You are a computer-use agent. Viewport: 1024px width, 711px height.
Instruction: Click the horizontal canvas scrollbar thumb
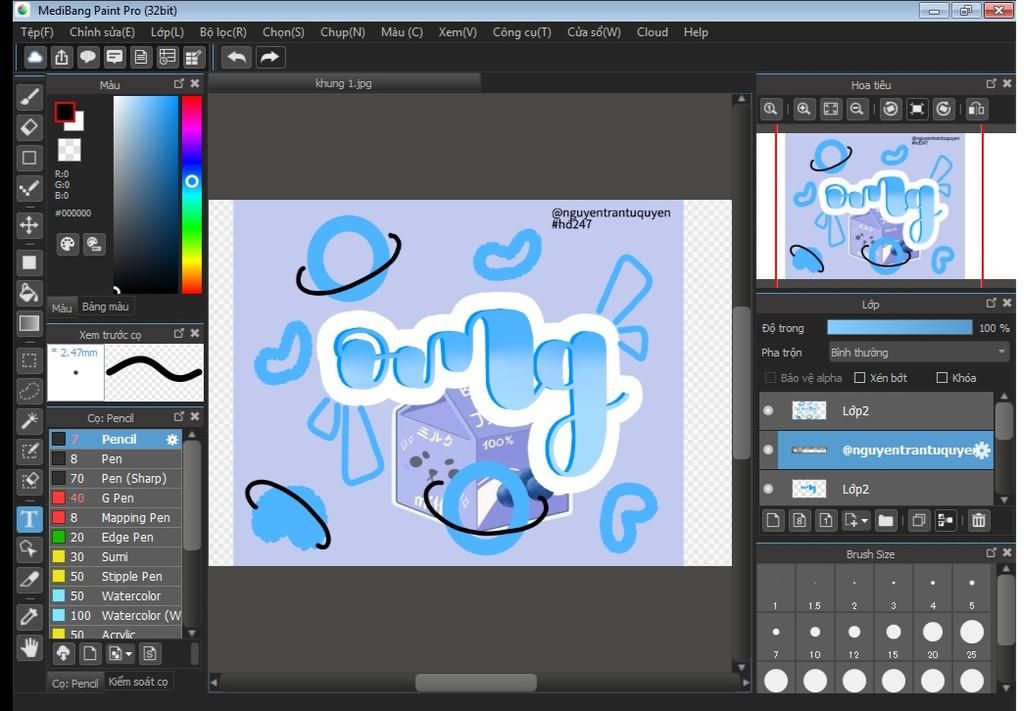[476, 683]
